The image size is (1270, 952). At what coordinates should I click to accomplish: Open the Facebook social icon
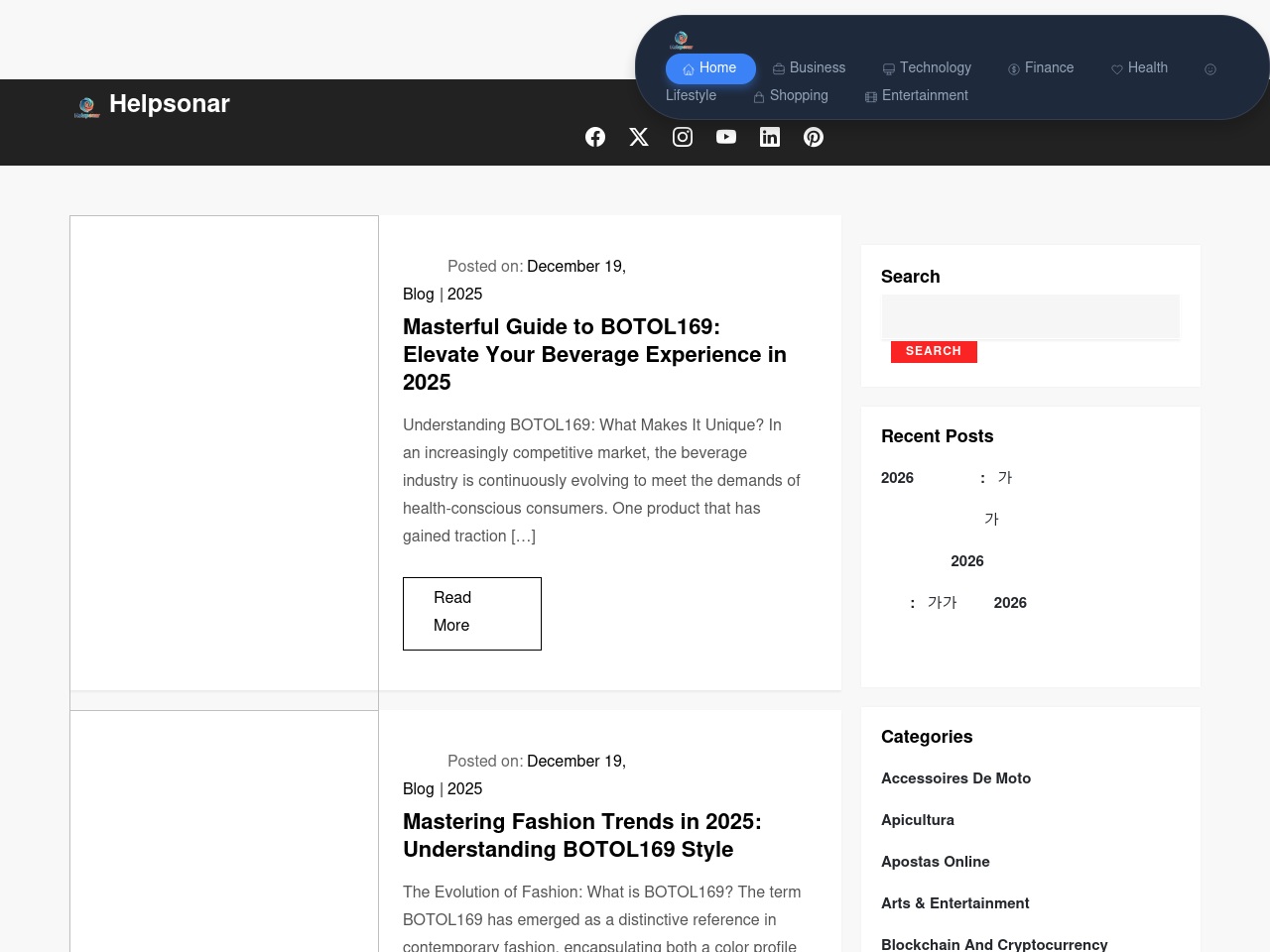point(595,137)
